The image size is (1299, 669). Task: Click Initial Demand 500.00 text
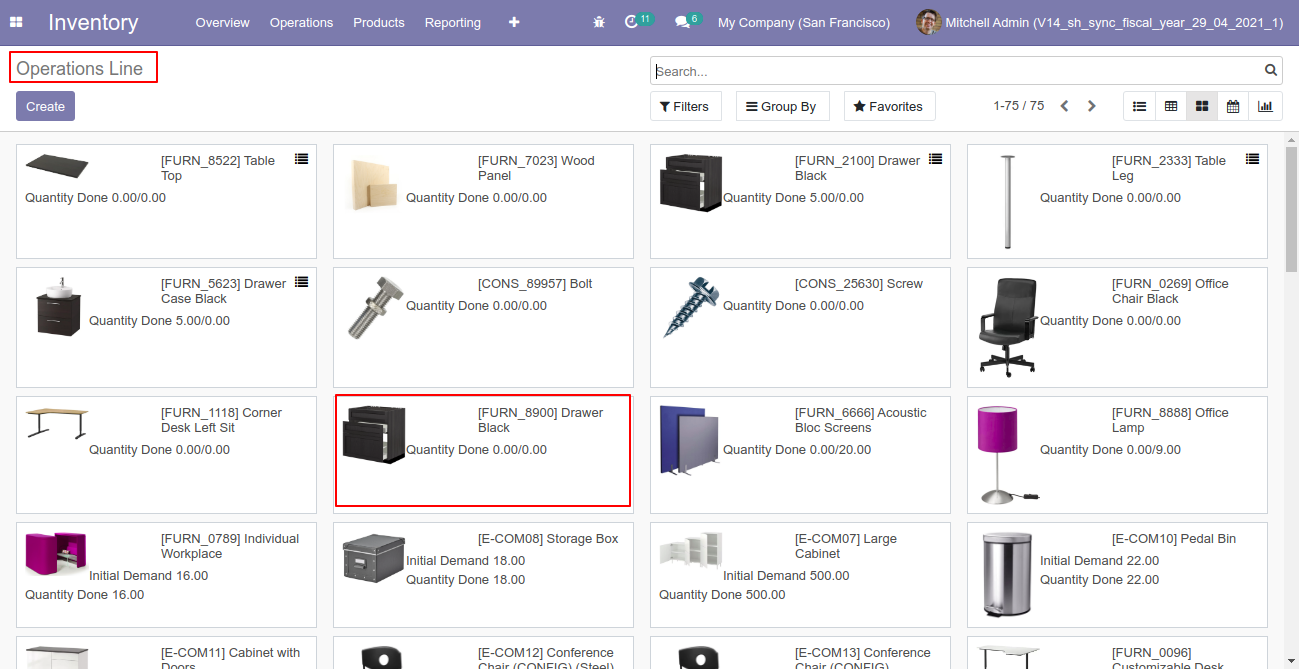point(786,576)
